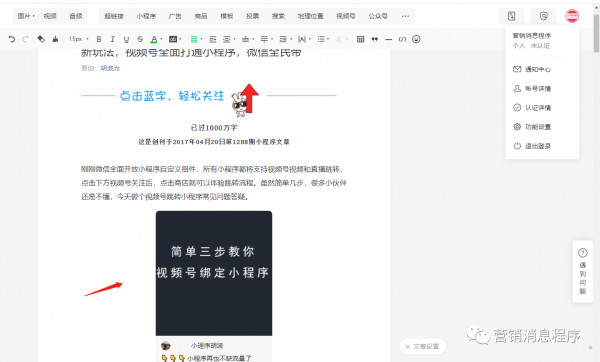Insert a blockquote

pyautogui.click(x=375, y=39)
